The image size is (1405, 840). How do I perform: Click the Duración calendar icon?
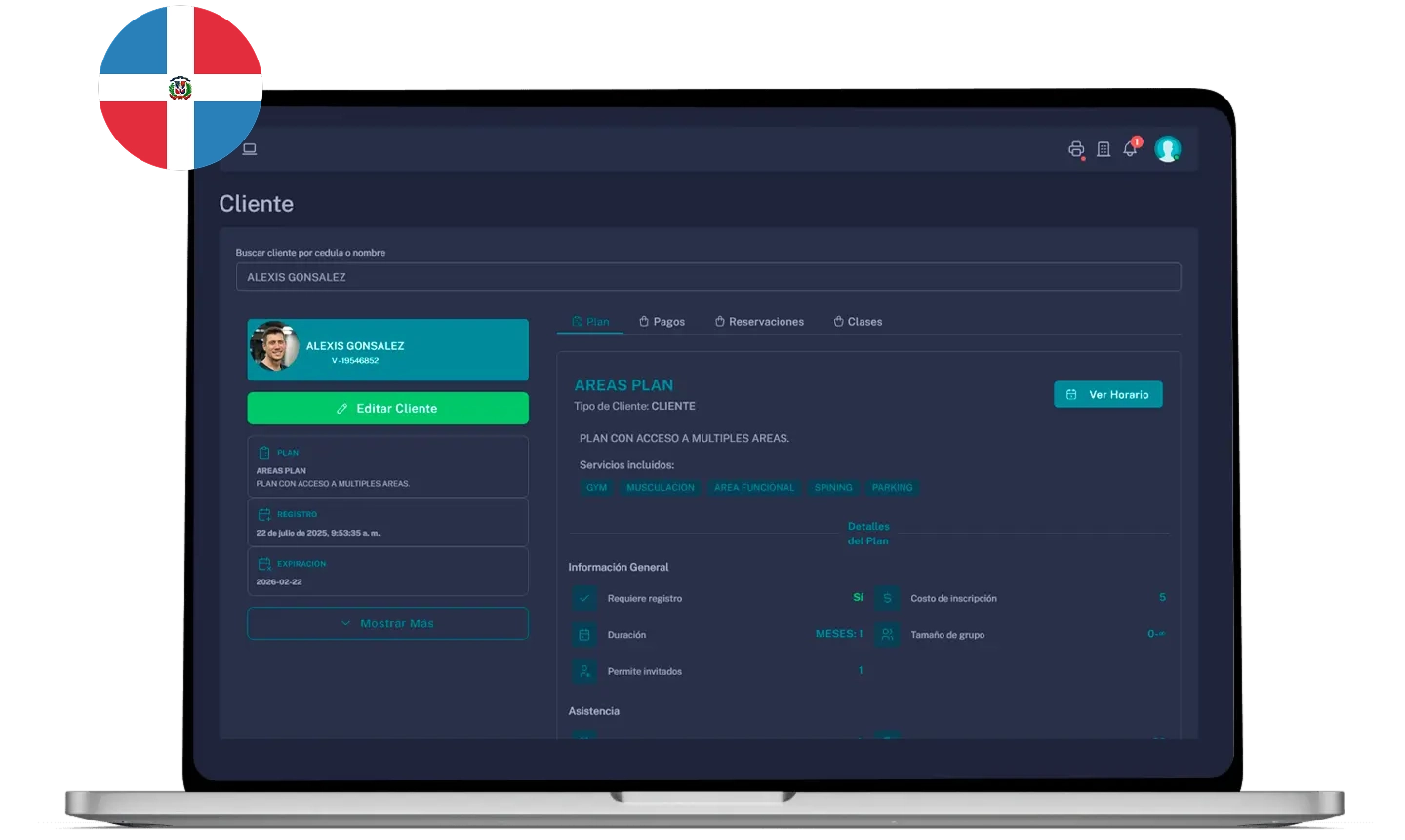click(584, 635)
